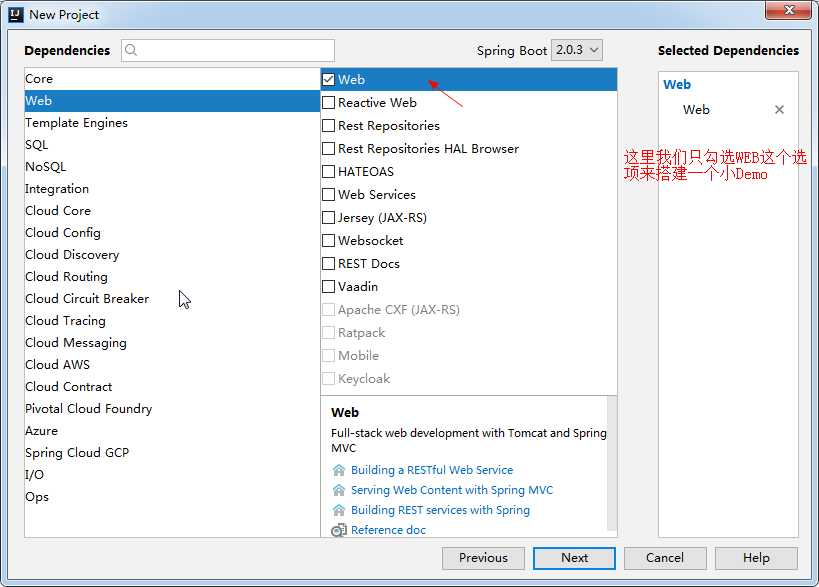
Task: Uncheck the Web dependency checkbox
Action: click(329, 79)
